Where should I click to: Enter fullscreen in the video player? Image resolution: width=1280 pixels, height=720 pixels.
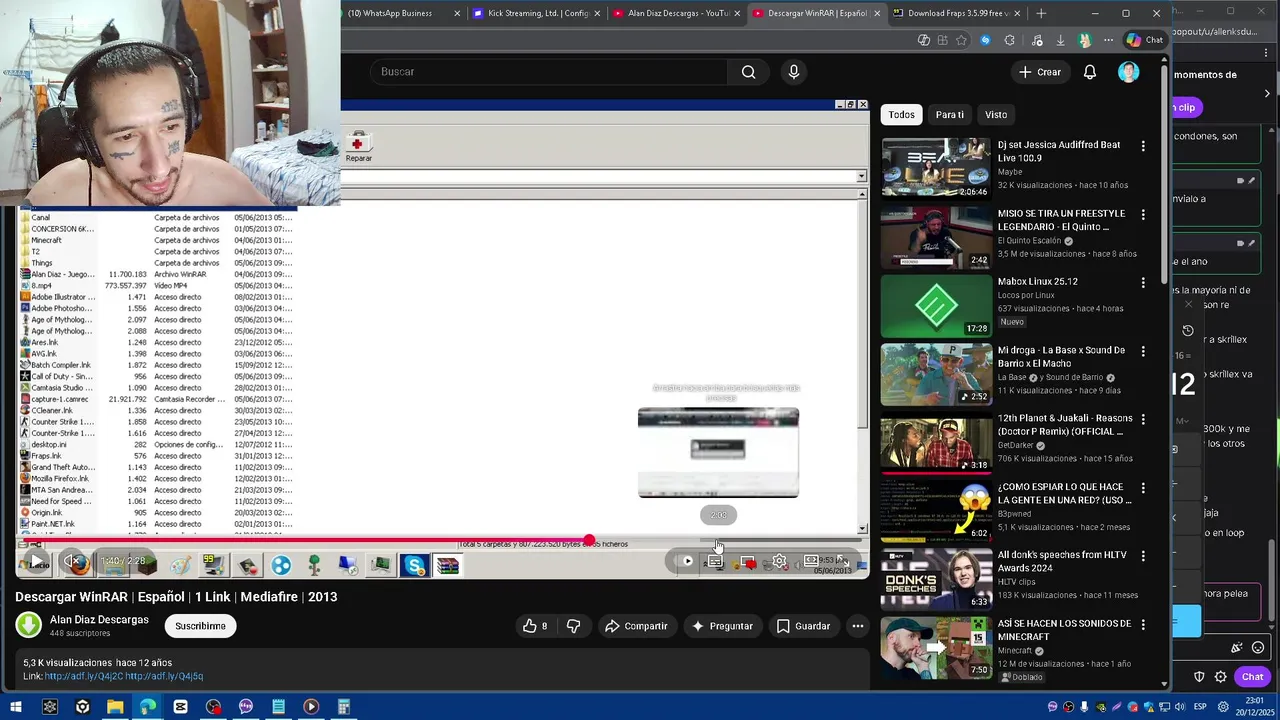pyautogui.click(x=843, y=562)
